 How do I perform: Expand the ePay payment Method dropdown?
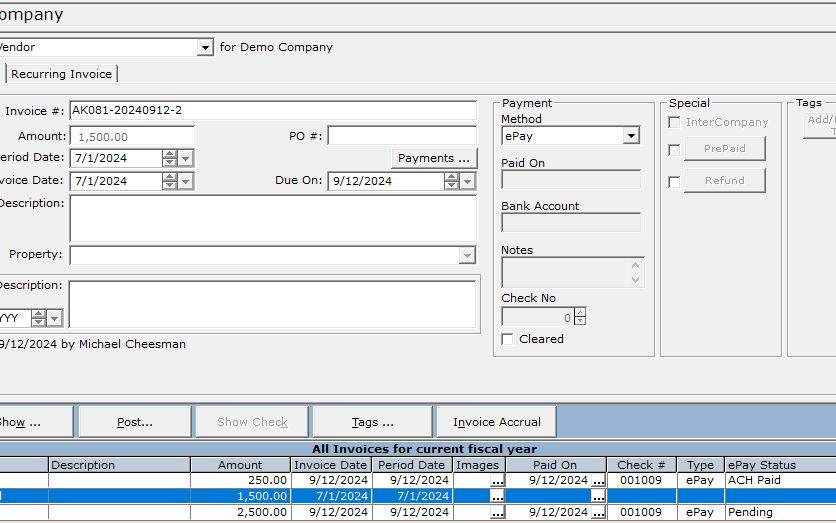631,136
